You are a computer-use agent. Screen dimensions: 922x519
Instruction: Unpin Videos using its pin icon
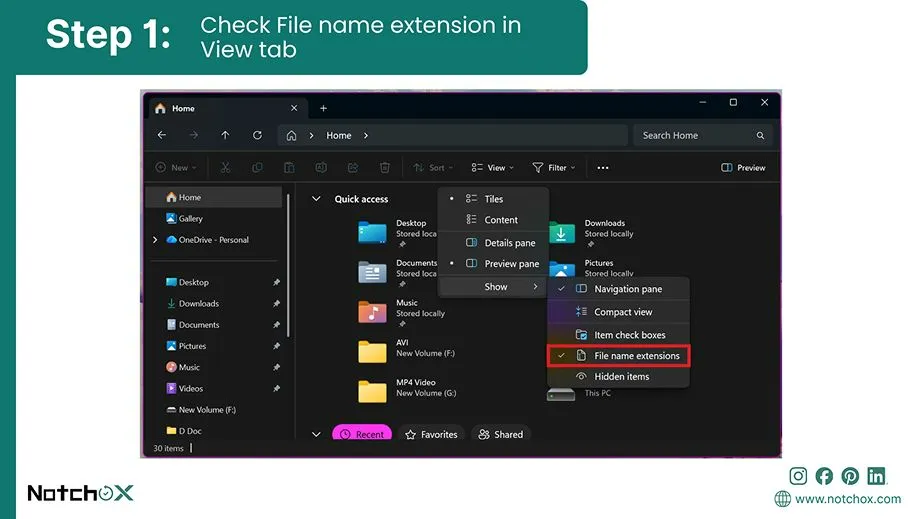(276, 389)
